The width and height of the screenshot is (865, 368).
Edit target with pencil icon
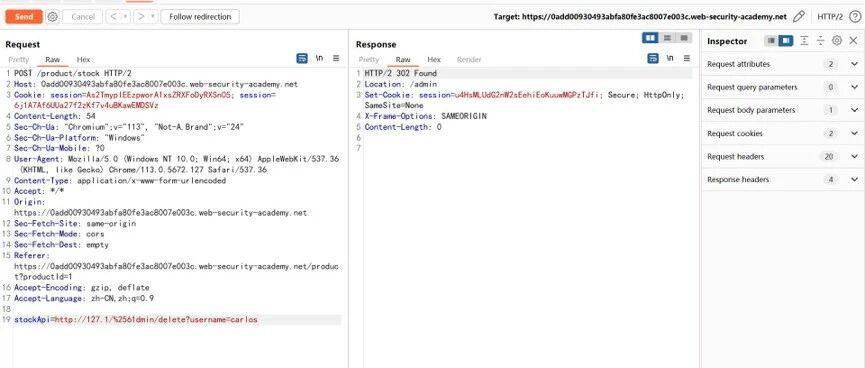tap(798, 17)
